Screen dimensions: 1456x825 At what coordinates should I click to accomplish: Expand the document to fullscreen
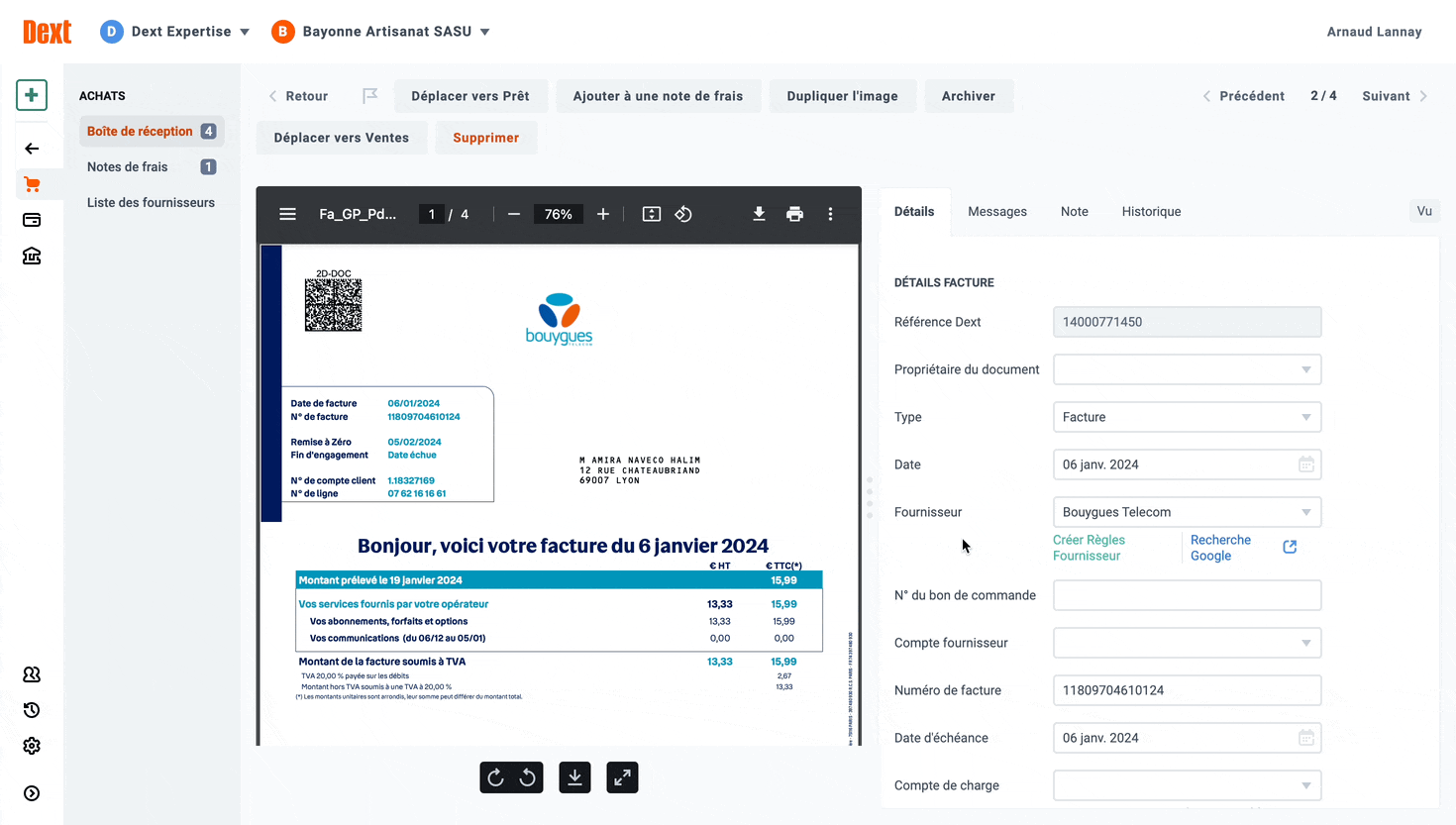click(622, 777)
